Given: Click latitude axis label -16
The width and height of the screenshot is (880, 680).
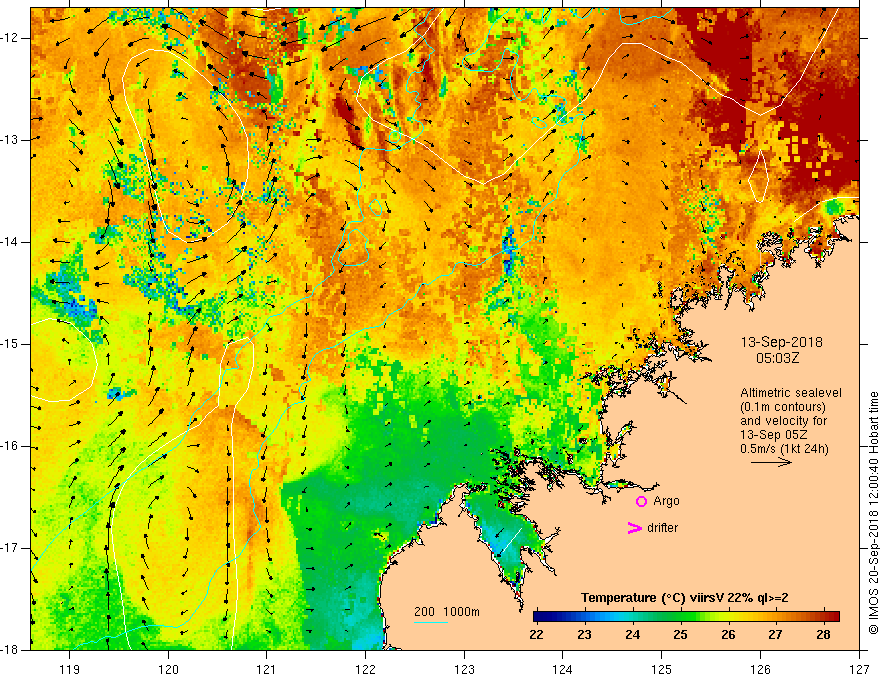Looking at the screenshot, I should coord(10,446).
